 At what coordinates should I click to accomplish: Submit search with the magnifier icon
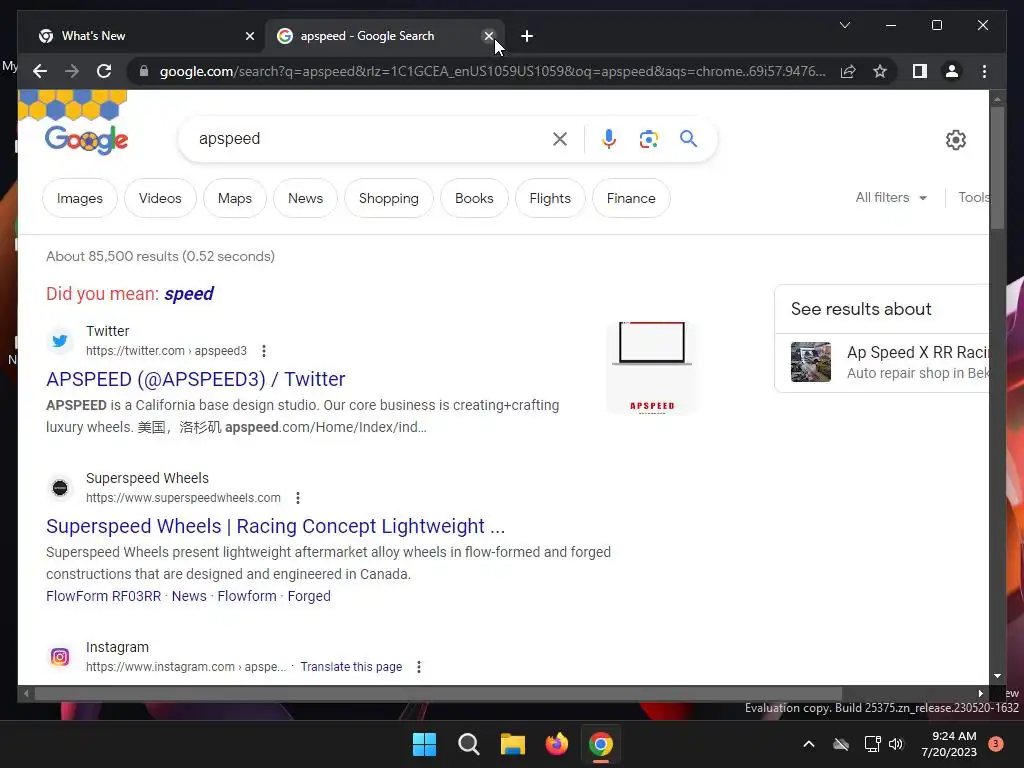pos(688,138)
